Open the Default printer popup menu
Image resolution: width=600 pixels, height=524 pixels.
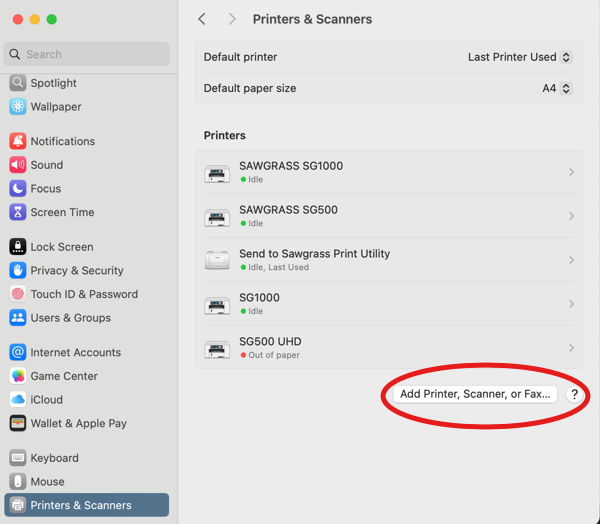point(520,57)
